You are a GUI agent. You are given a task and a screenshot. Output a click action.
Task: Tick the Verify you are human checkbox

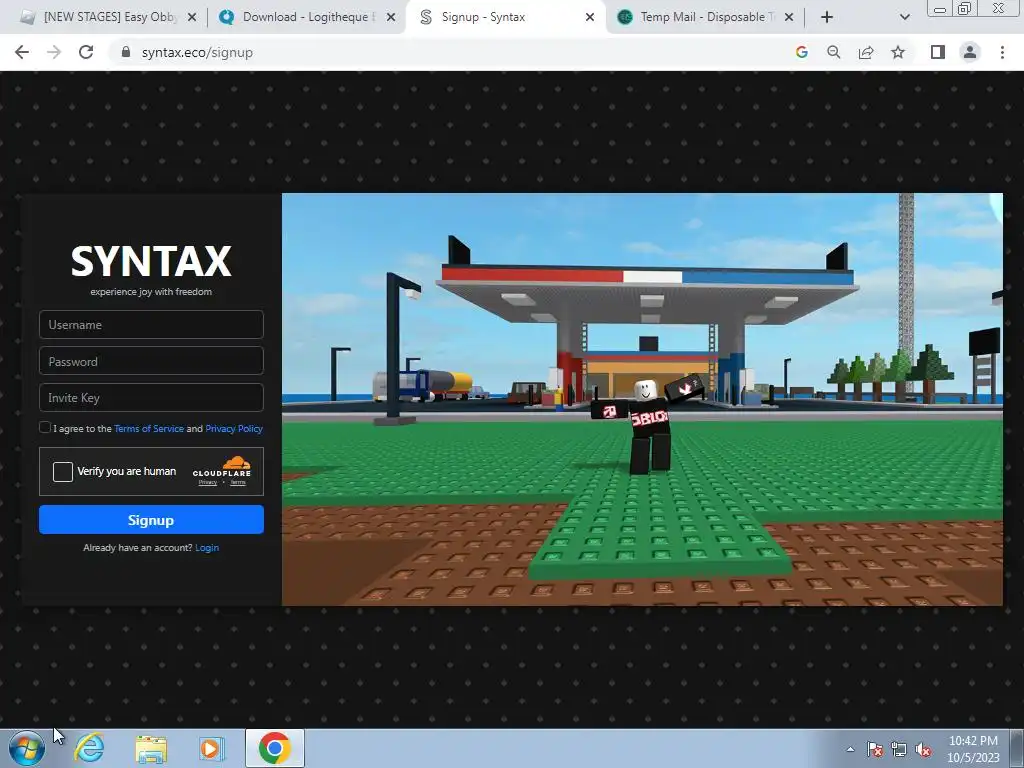coord(63,472)
